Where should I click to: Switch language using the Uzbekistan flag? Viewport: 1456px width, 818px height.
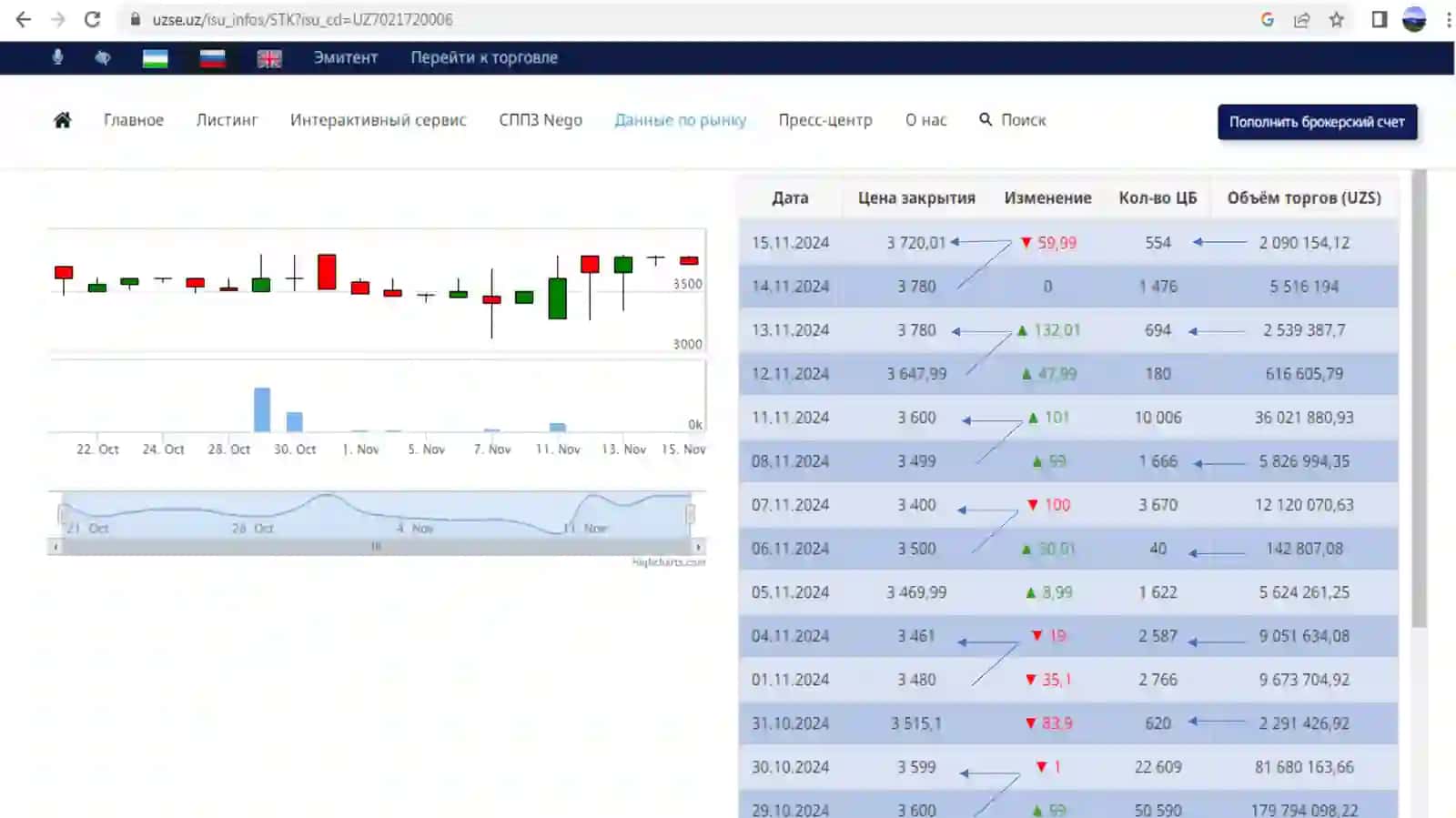[x=155, y=58]
